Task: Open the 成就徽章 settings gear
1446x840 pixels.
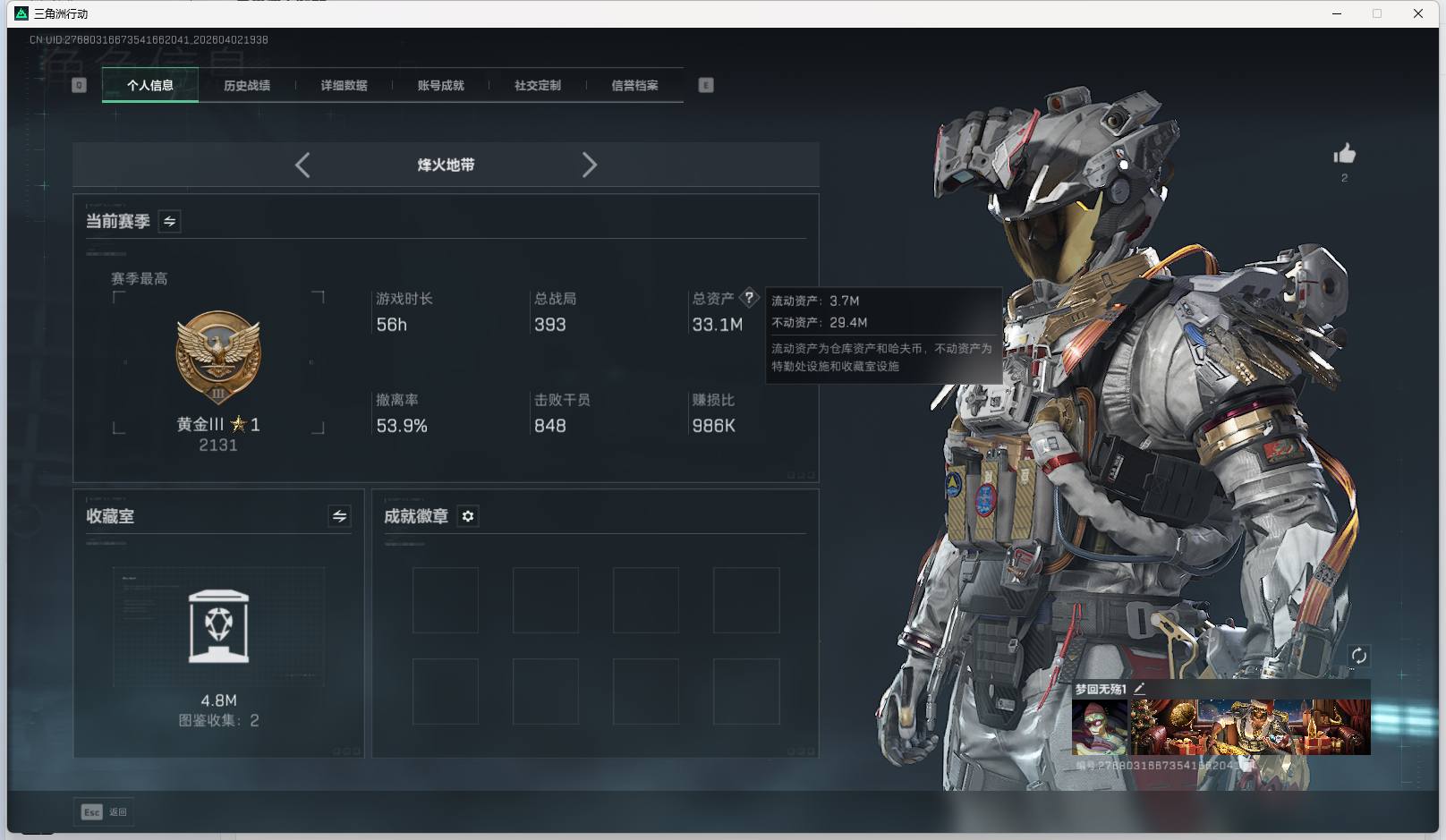Action: pyautogui.click(x=468, y=516)
